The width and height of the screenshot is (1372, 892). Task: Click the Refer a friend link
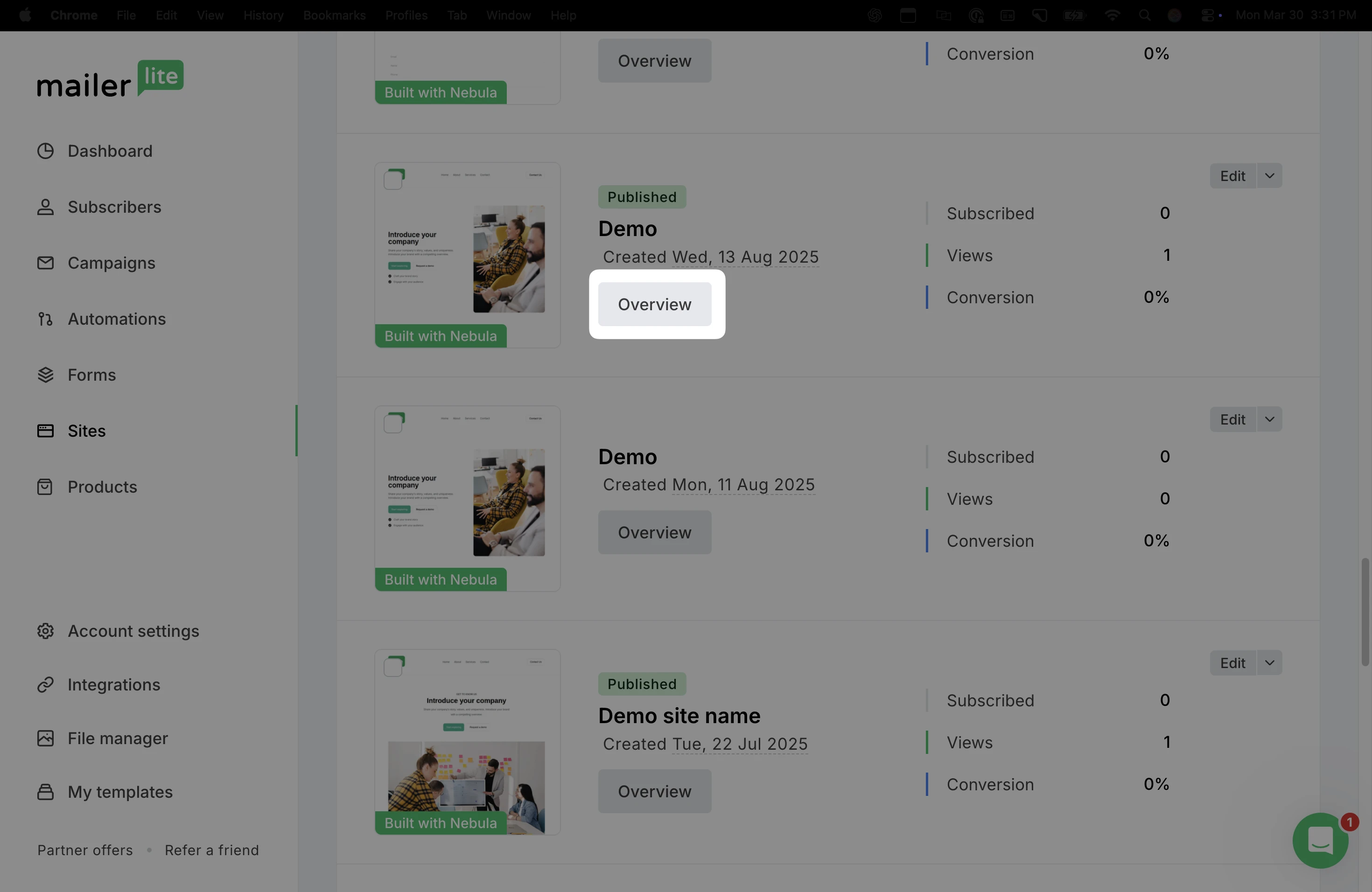click(x=211, y=850)
